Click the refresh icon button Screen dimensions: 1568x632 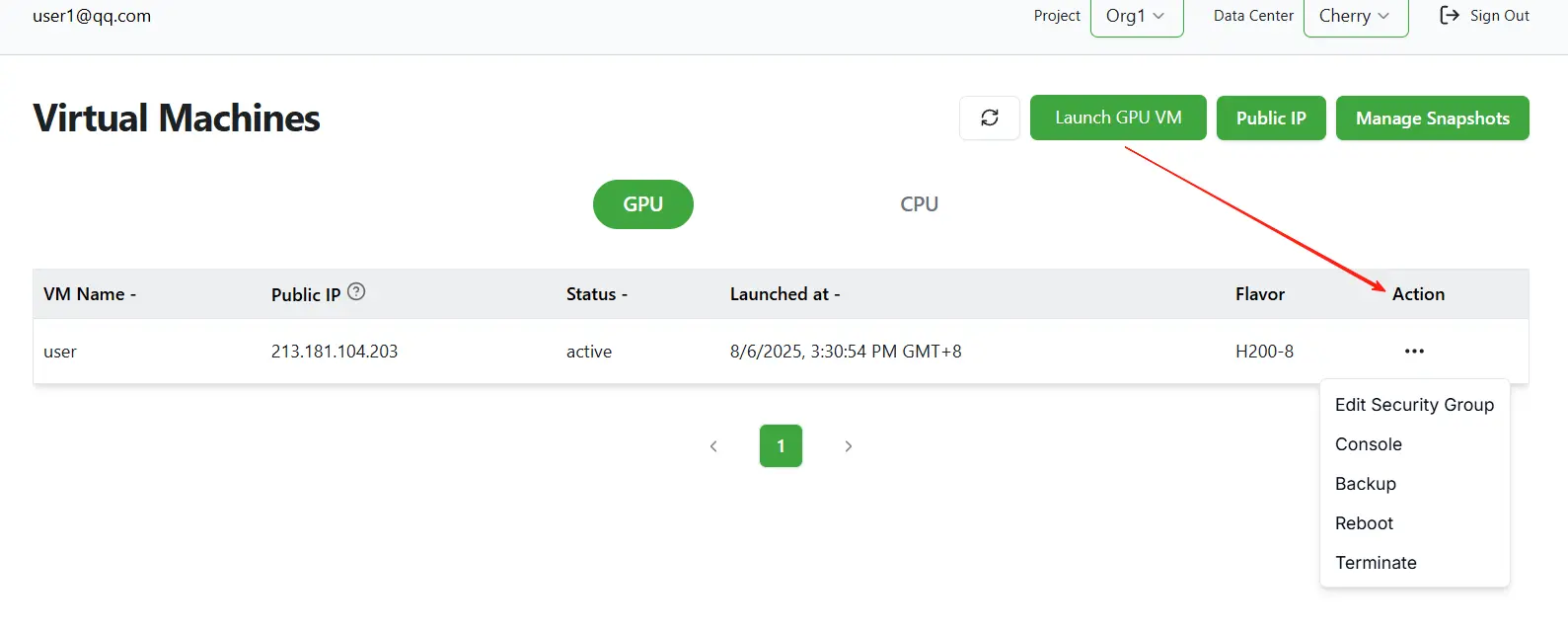(989, 118)
